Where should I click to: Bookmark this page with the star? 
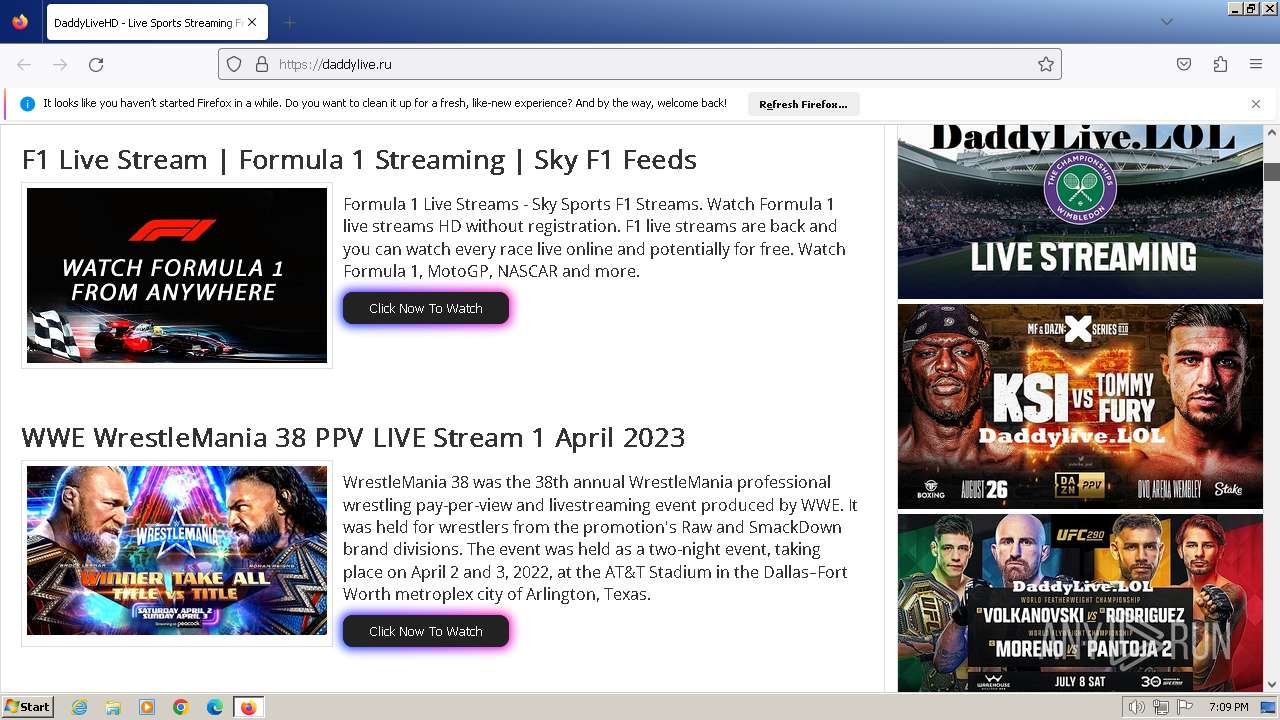point(1046,64)
